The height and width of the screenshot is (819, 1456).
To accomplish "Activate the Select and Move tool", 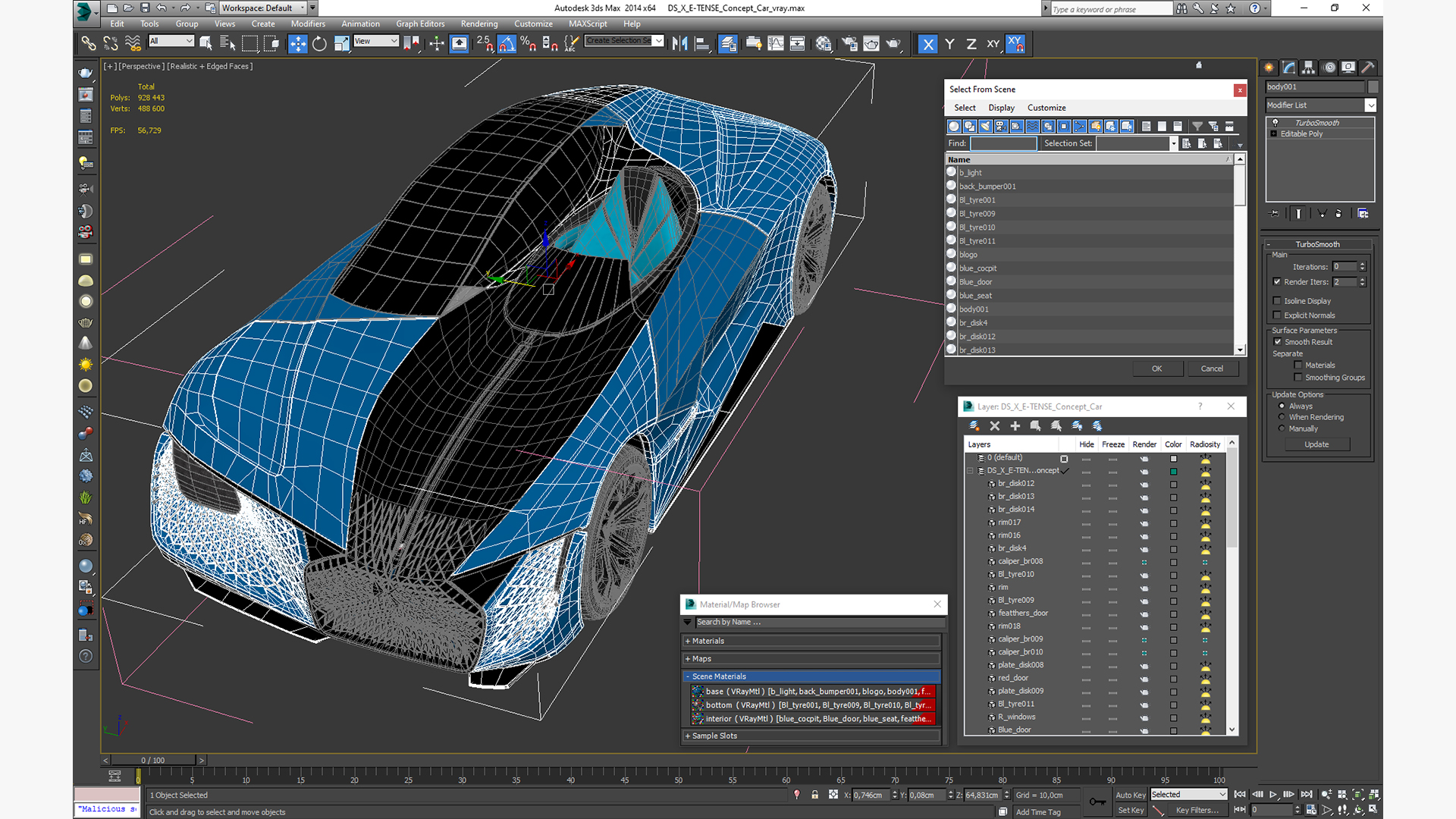I will point(297,44).
